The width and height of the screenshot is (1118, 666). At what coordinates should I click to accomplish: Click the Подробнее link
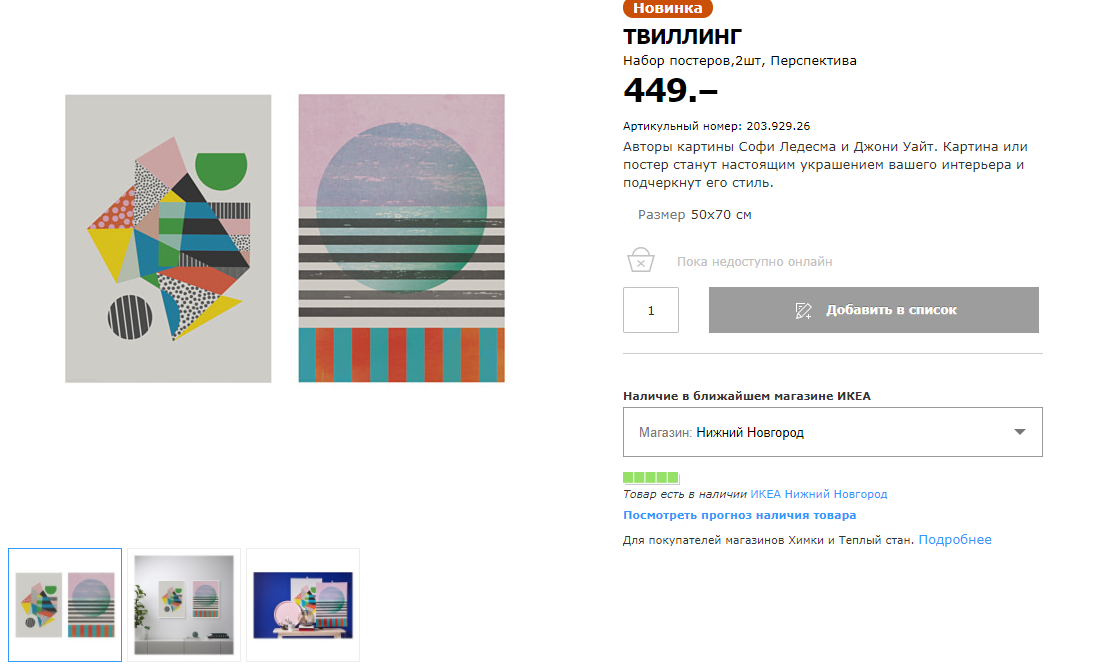tap(955, 540)
